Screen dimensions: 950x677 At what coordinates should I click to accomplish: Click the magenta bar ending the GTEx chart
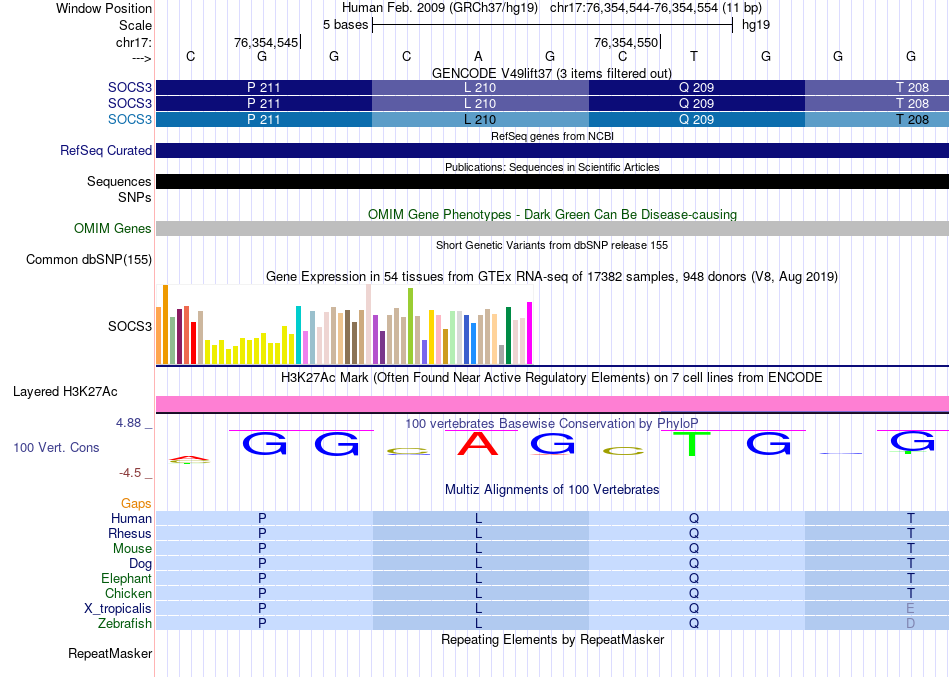(530, 333)
